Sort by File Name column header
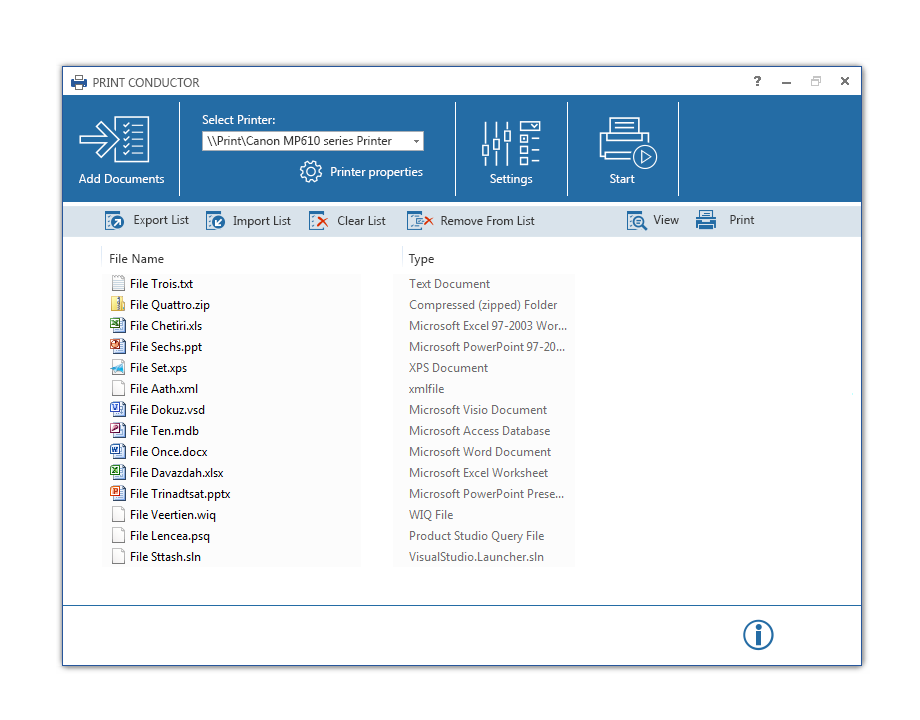Image resolution: width=920 pixels, height=720 pixels. point(136,259)
